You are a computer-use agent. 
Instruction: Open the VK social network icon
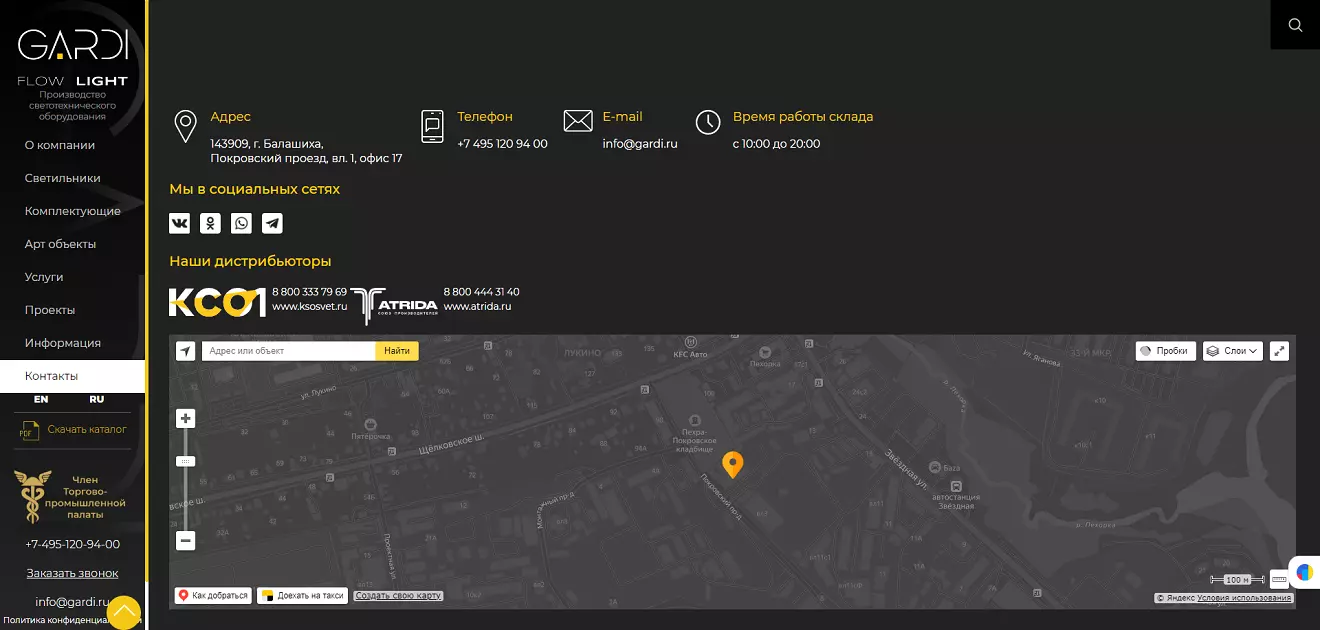pos(180,223)
